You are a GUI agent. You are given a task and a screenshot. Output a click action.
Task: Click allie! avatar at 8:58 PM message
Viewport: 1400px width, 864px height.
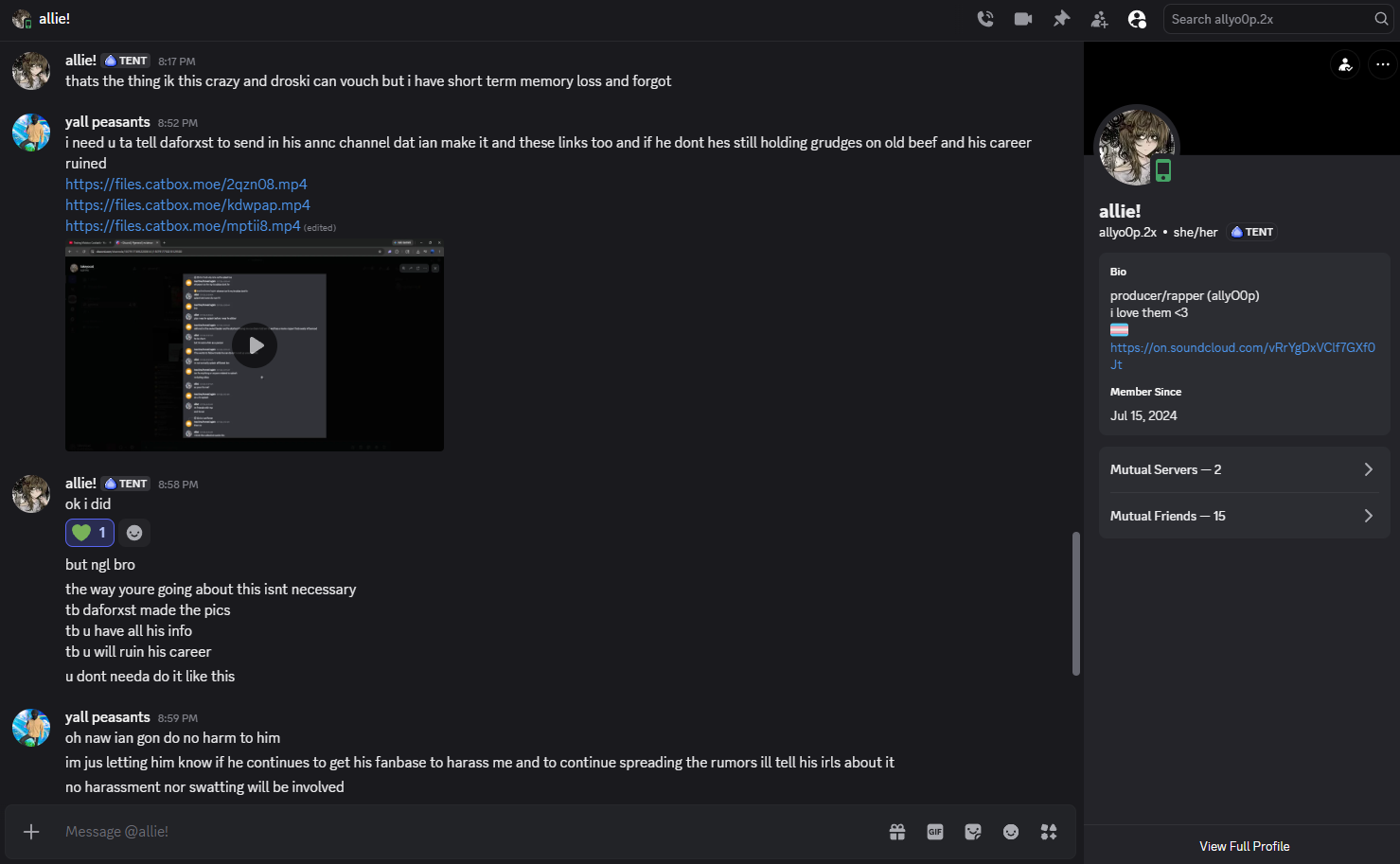click(x=31, y=494)
